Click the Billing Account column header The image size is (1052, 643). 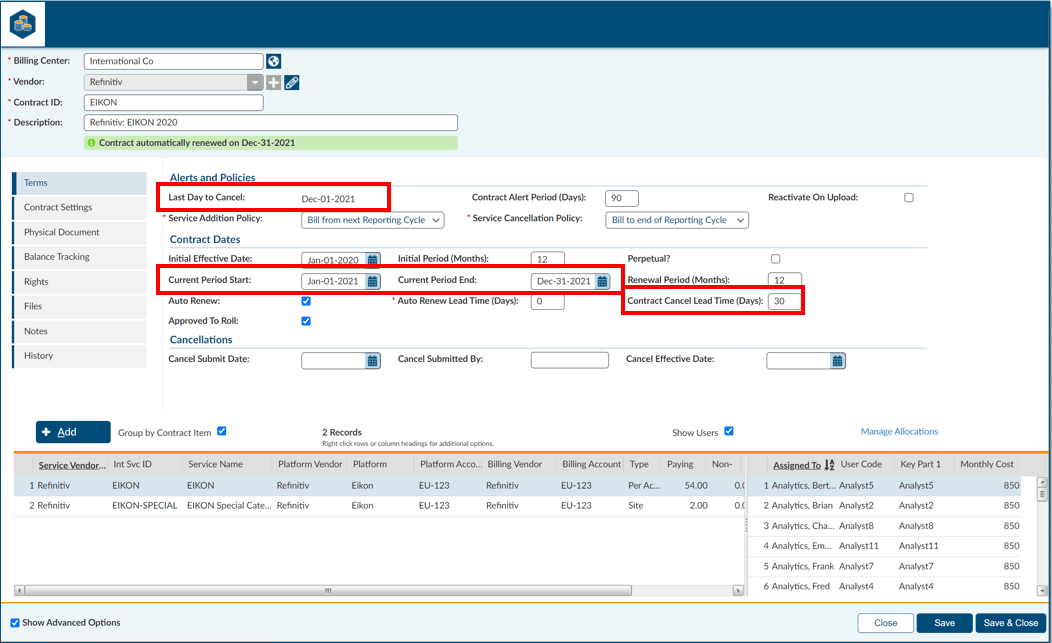pyautogui.click(x=591, y=464)
